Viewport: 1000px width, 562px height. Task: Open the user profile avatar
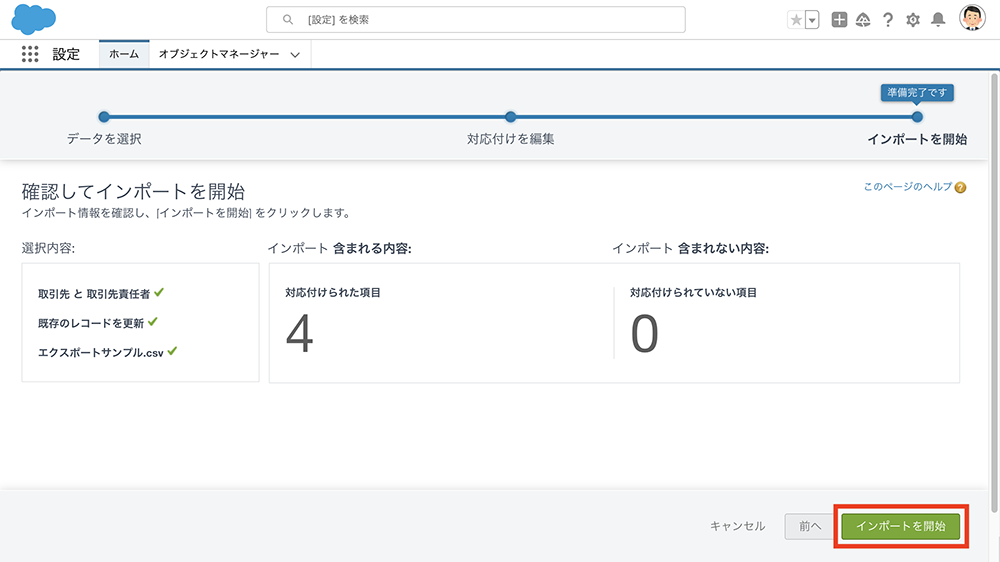(x=973, y=18)
